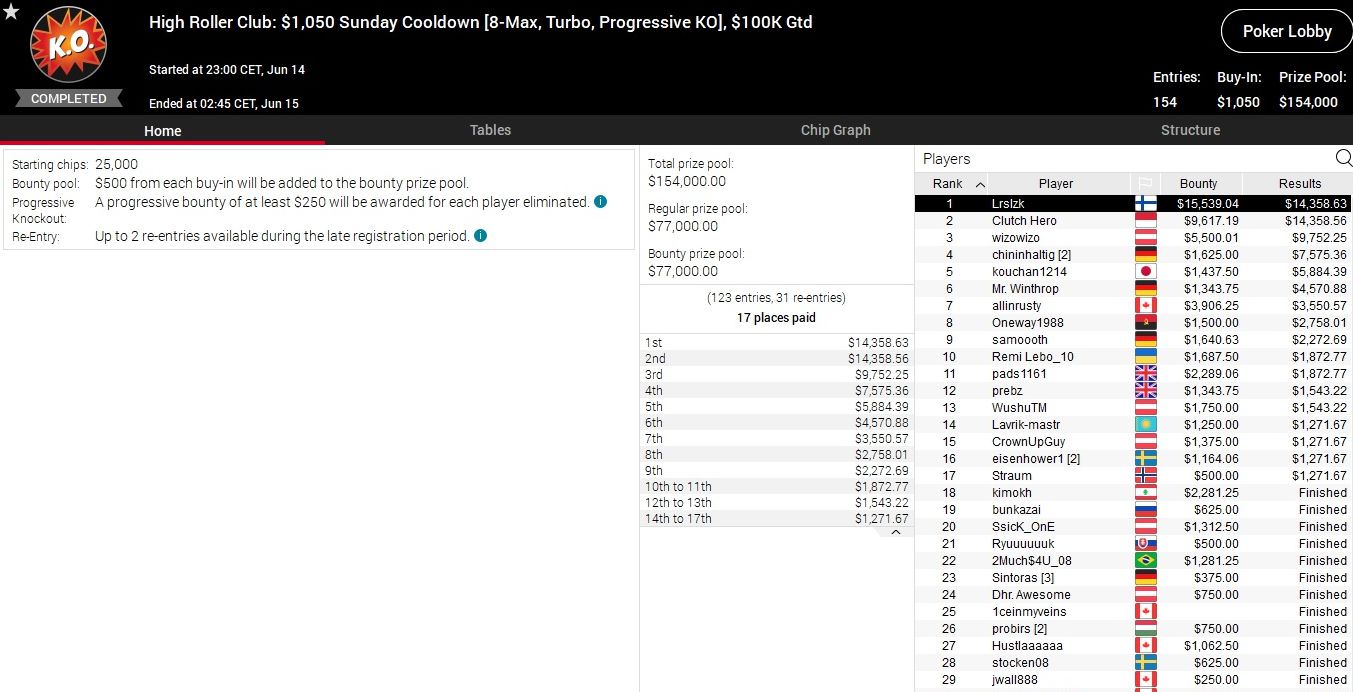Collapse the payout list with the chevron
The image size is (1353, 692).
(895, 532)
